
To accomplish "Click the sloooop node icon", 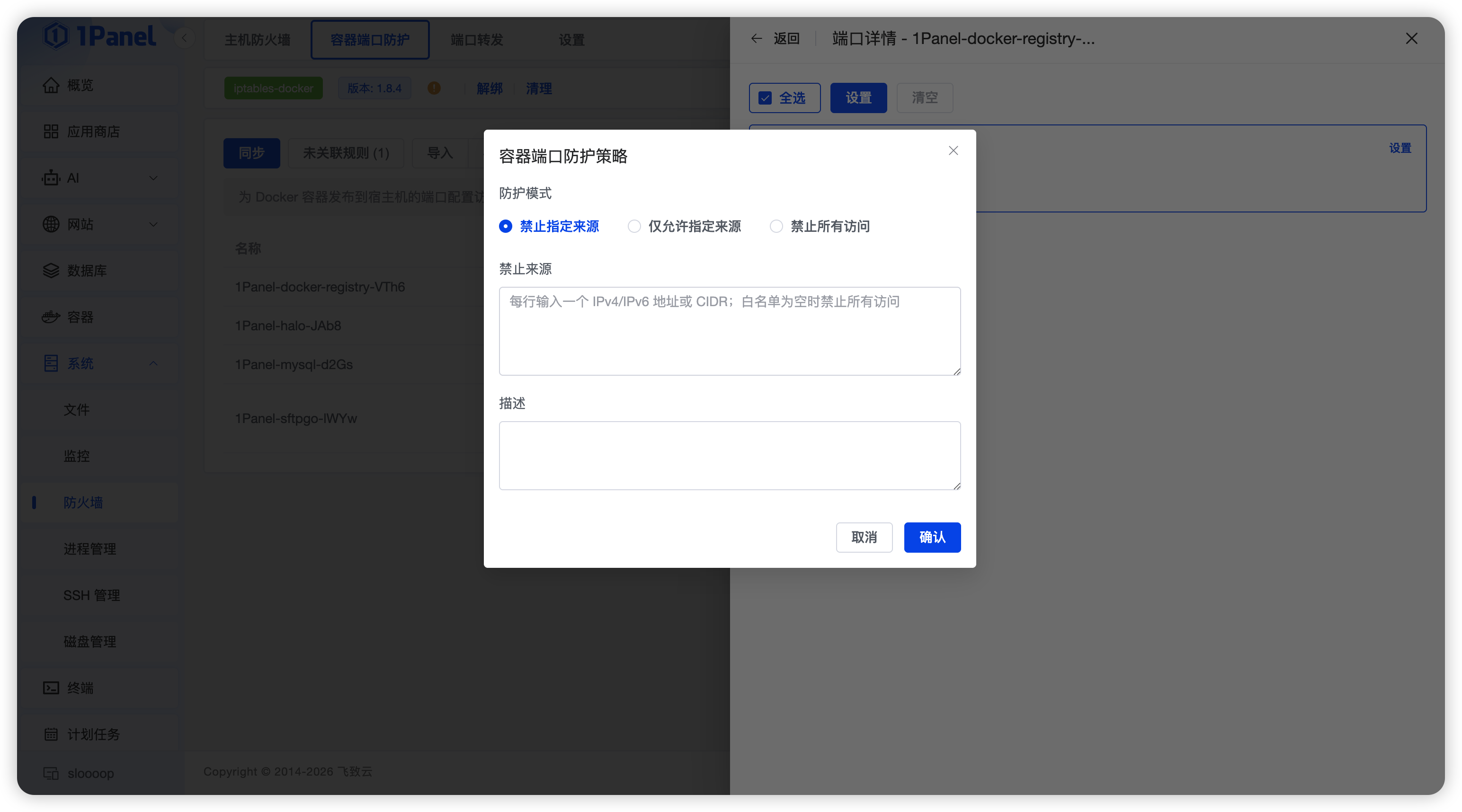I will coord(51,773).
